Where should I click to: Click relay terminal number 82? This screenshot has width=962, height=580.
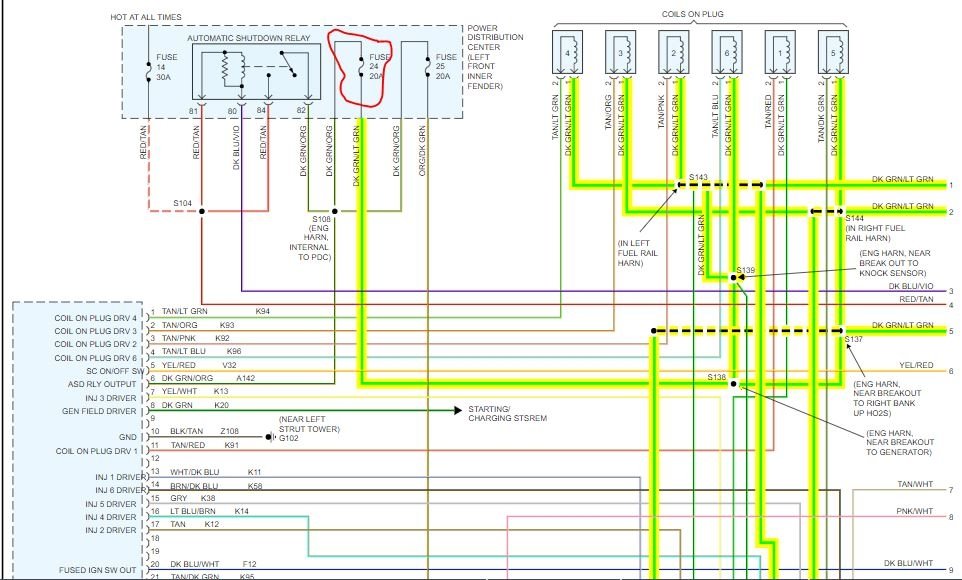(301, 111)
